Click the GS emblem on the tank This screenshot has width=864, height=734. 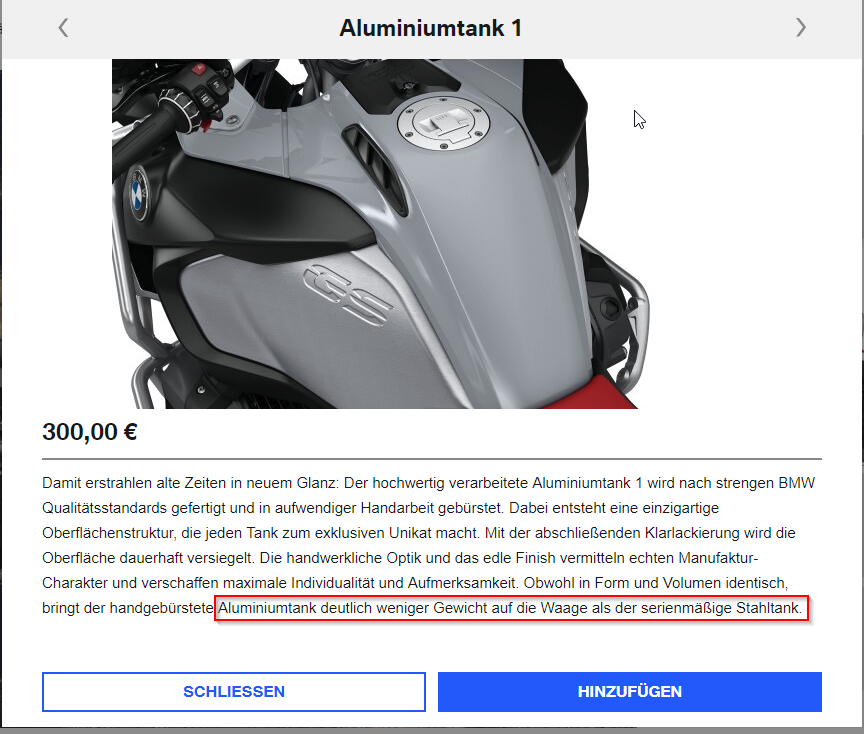tap(348, 294)
